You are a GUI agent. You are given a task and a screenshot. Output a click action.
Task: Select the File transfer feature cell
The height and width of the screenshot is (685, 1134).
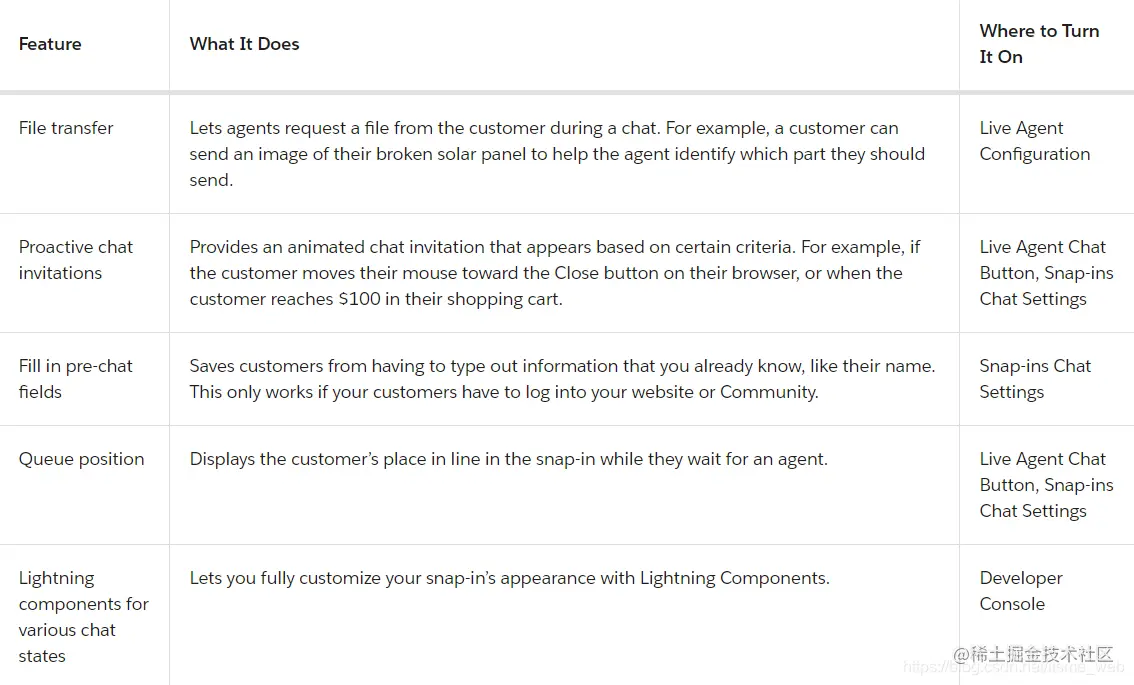tap(66, 128)
